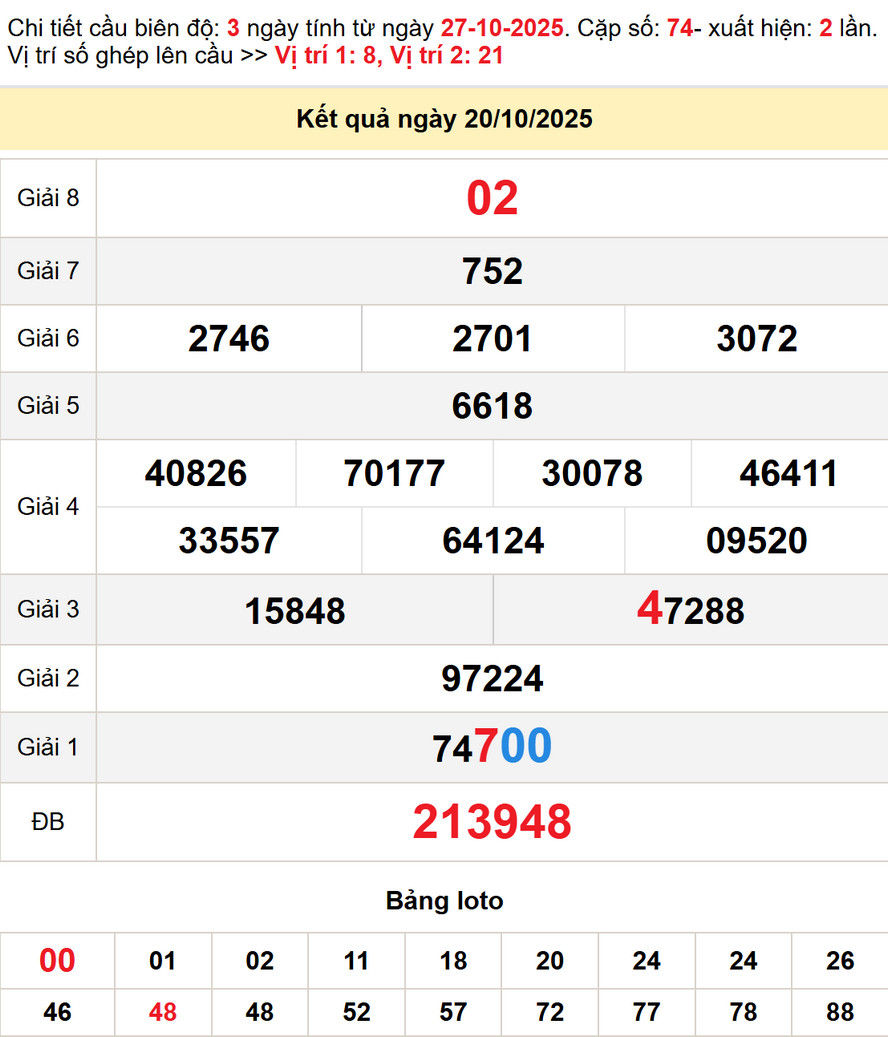Click the Vị trí 1: 8 position text

click(325, 56)
